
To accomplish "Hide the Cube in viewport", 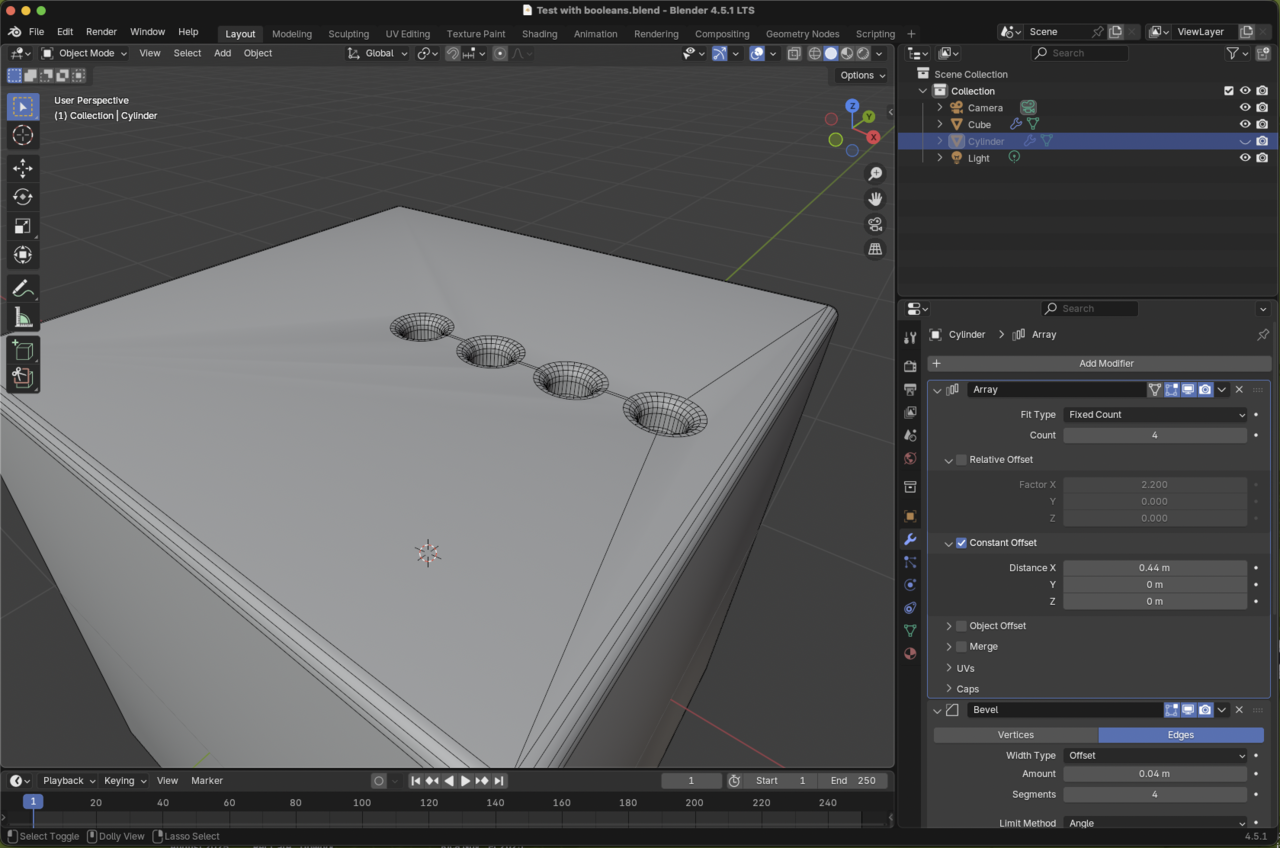I will coord(1245,124).
